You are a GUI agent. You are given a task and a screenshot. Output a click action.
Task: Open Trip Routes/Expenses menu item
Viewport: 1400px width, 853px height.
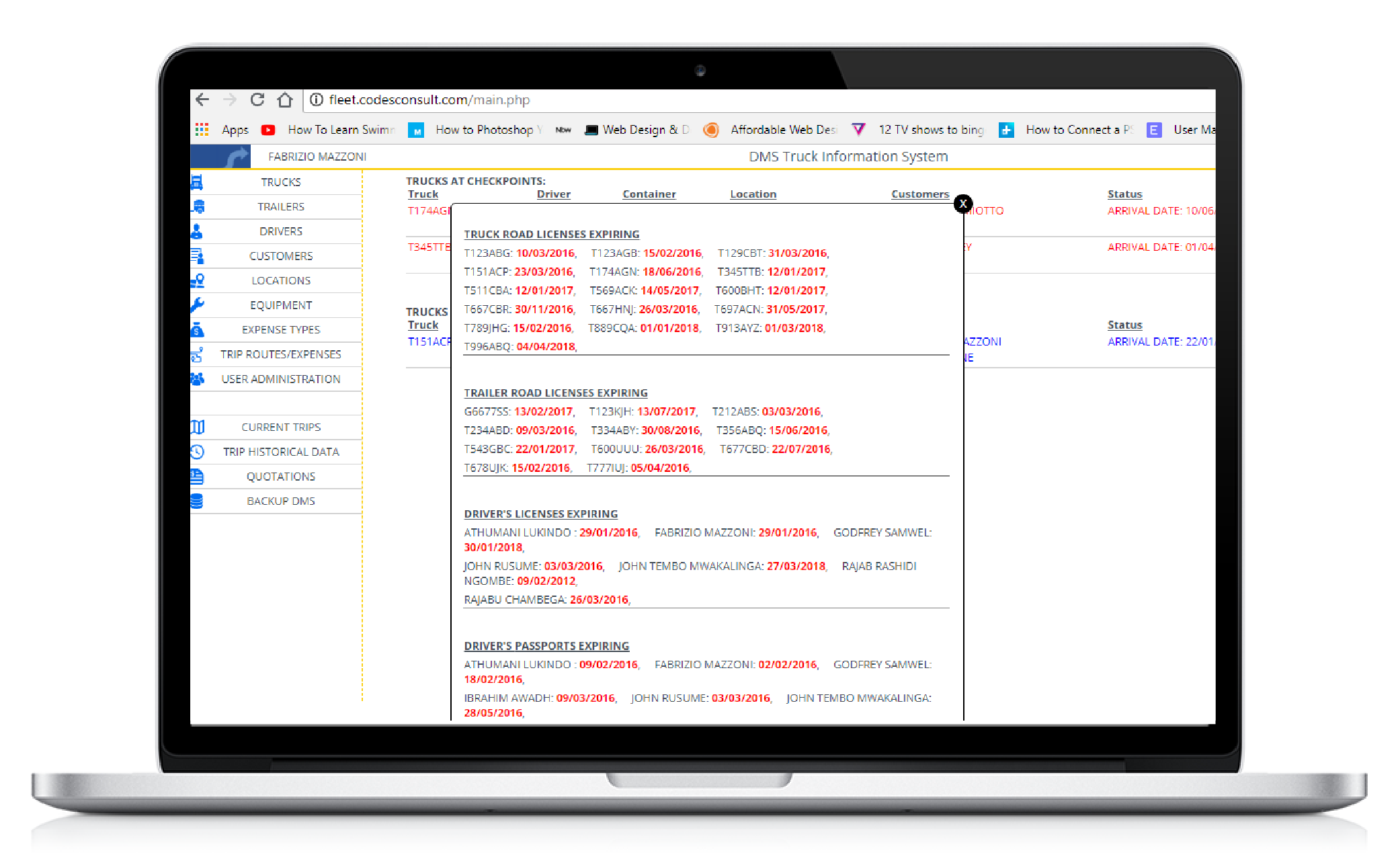click(280, 354)
